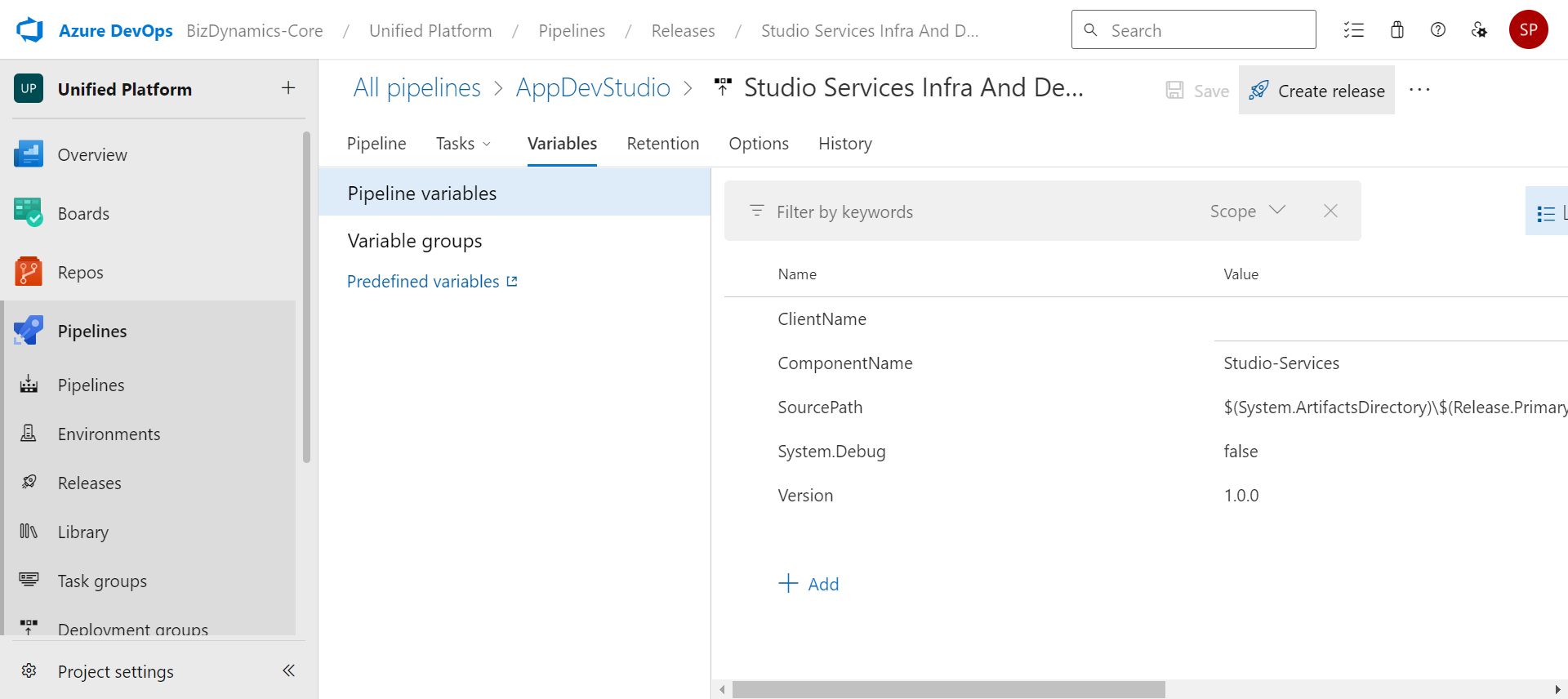Click the plus icon beside Unified Platform
The width and height of the screenshot is (1568, 699).
tap(288, 88)
